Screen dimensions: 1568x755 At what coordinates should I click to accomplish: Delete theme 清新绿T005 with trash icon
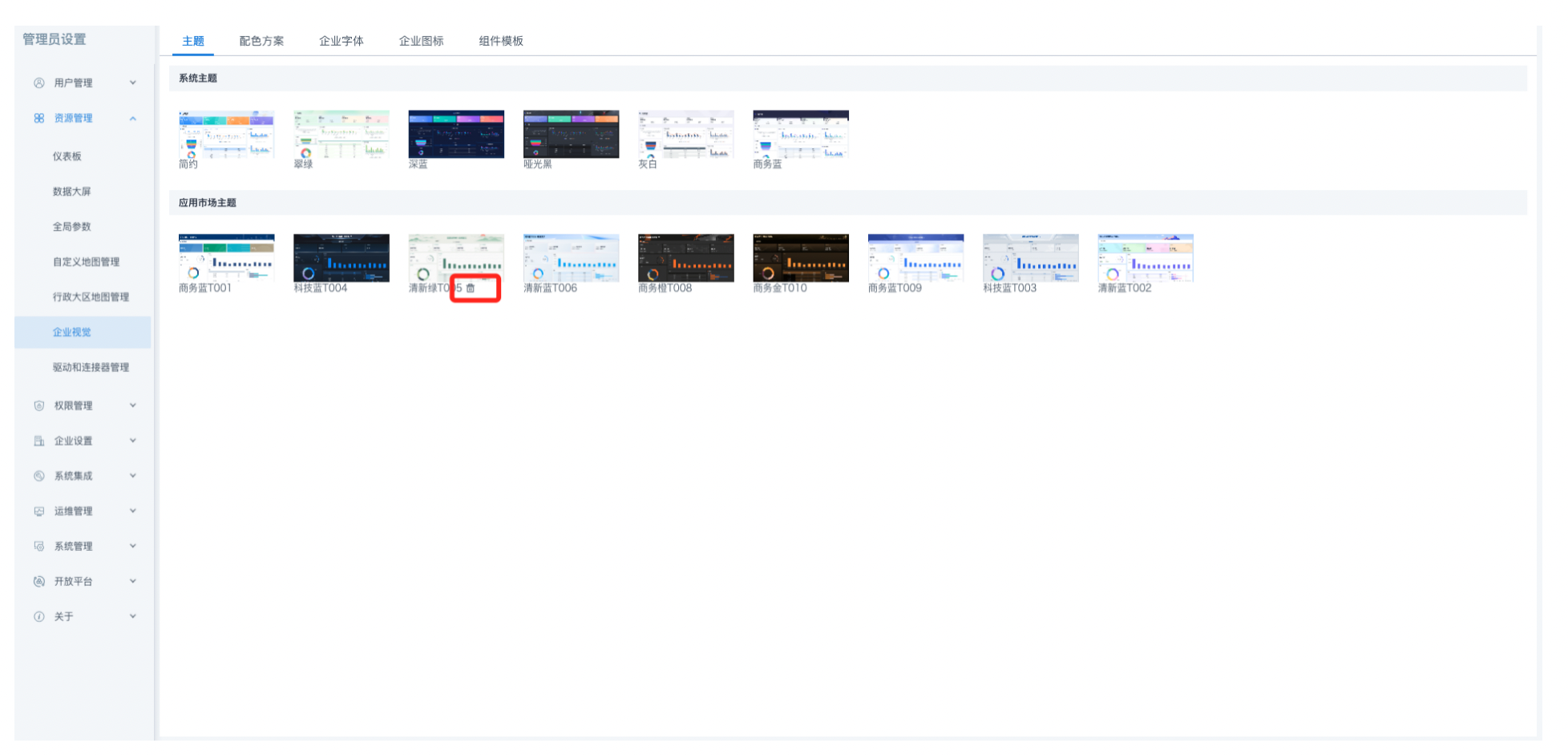point(471,288)
